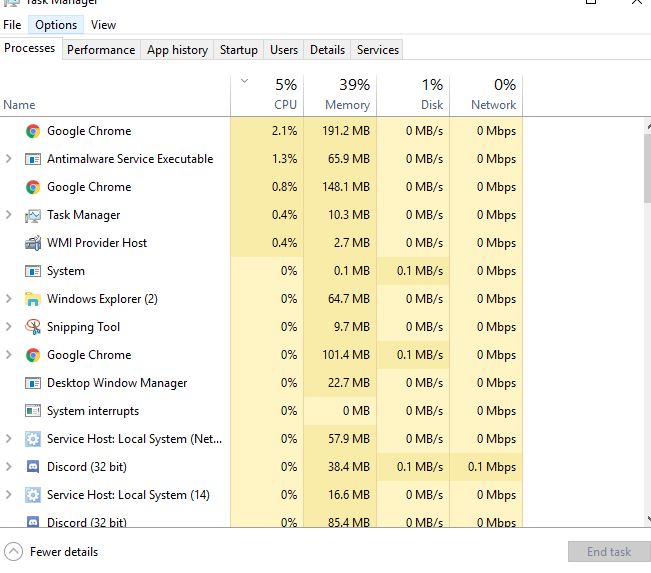This screenshot has height=573, width=651.
Task: Expand the Task Manager process row
Action: pos(8,215)
